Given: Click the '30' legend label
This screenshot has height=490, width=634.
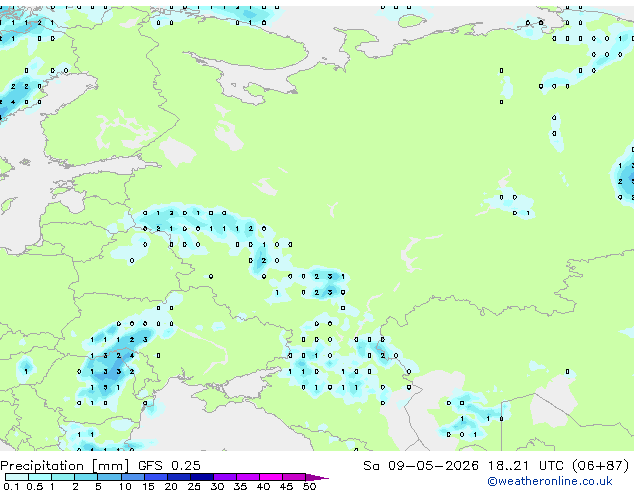Looking at the screenshot, I should 217,486.
